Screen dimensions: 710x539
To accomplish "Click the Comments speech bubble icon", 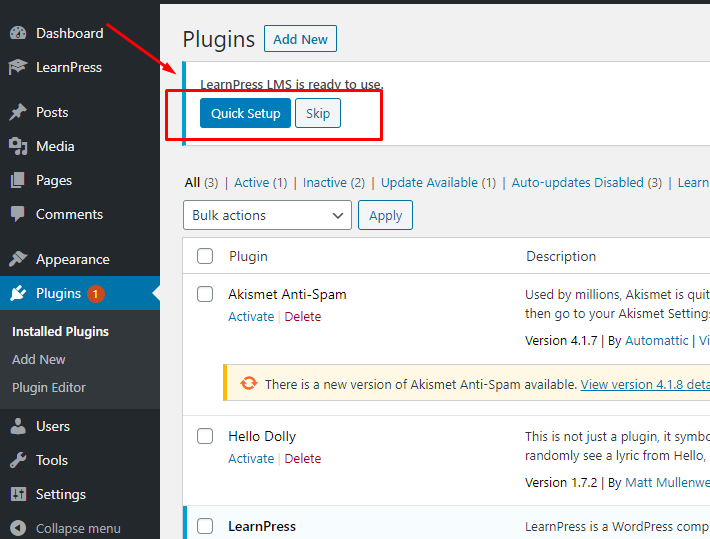I will (x=18, y=214).
